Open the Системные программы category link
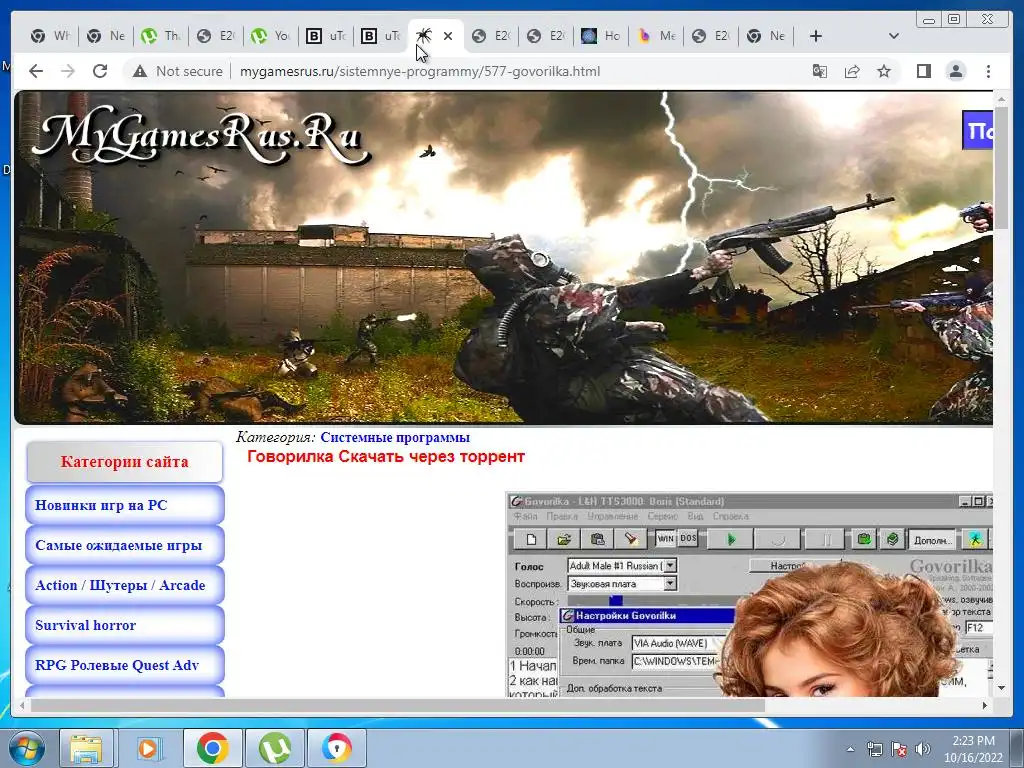The width and height of the screenshot is (1024, 768). 394,438
